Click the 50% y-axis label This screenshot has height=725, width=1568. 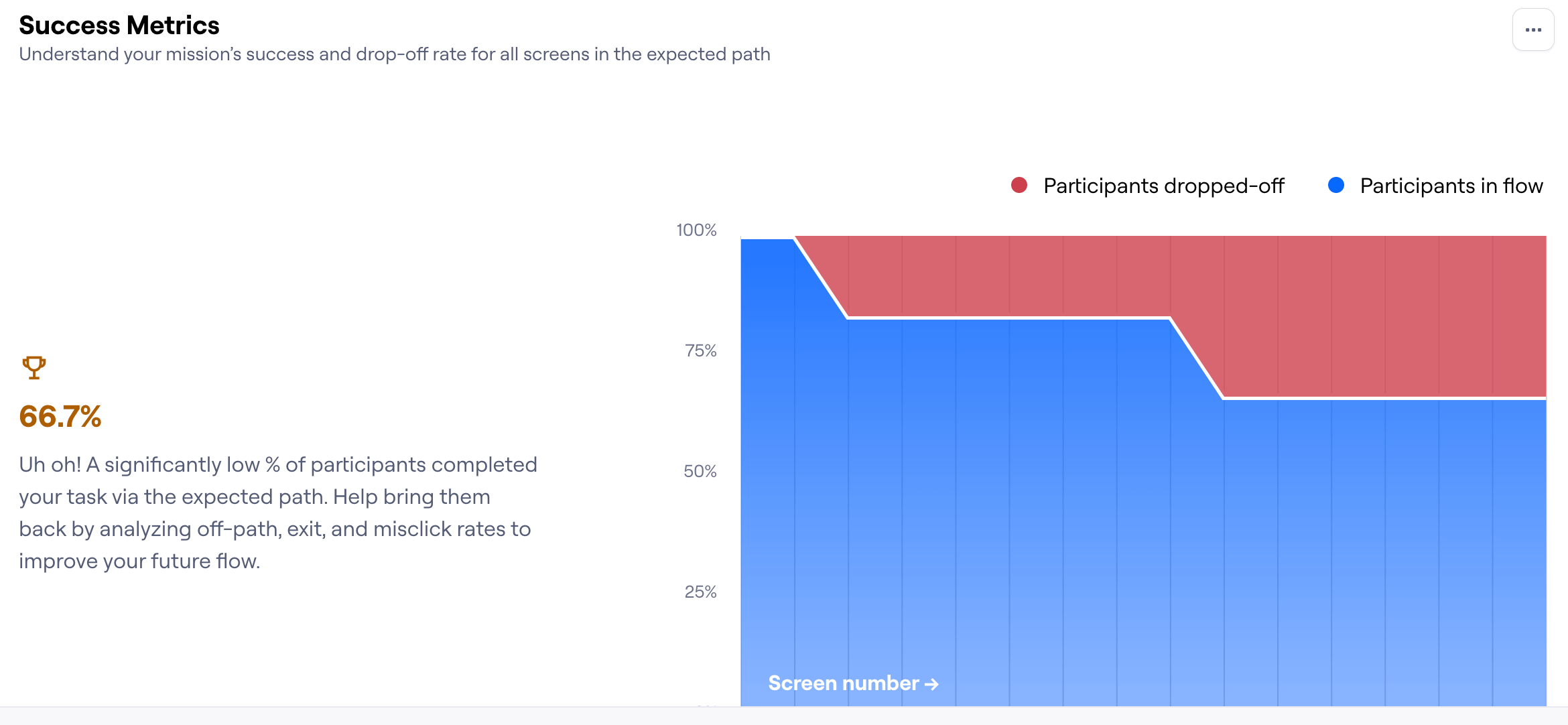coord(700,471)
